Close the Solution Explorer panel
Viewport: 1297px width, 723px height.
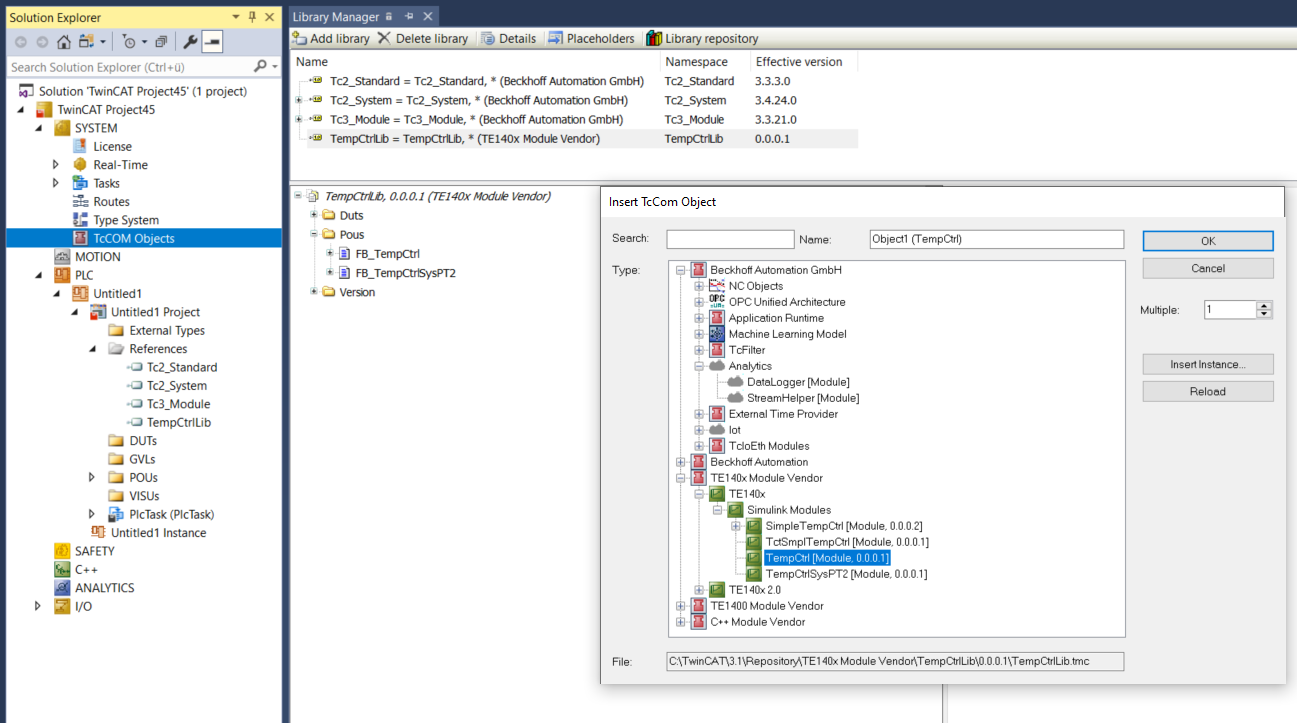[268, 17]
